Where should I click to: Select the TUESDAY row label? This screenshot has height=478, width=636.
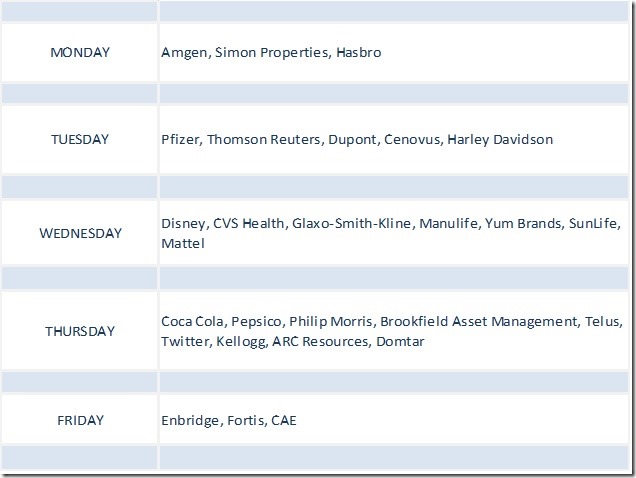point(79,139)
